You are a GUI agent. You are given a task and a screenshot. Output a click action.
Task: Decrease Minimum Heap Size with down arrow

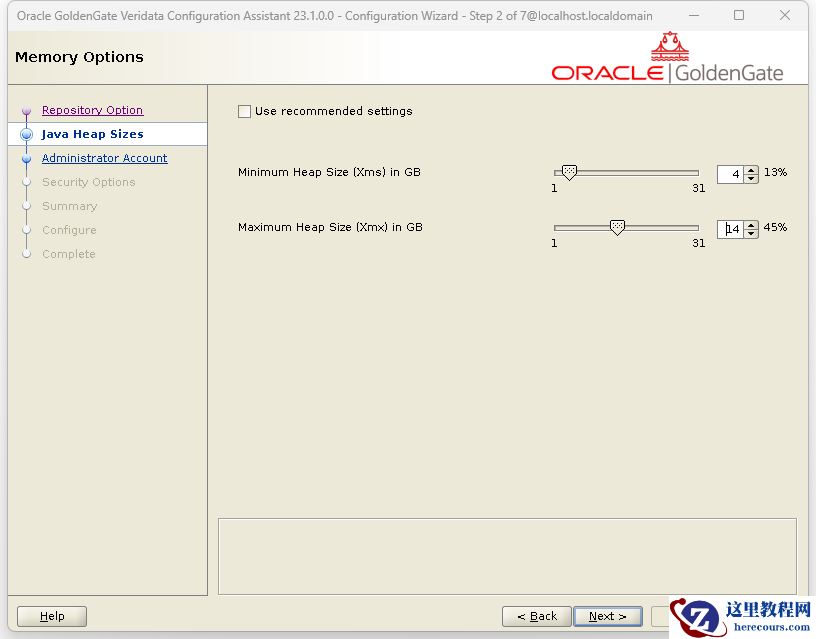pyautogui.click(x=751, y=178)
